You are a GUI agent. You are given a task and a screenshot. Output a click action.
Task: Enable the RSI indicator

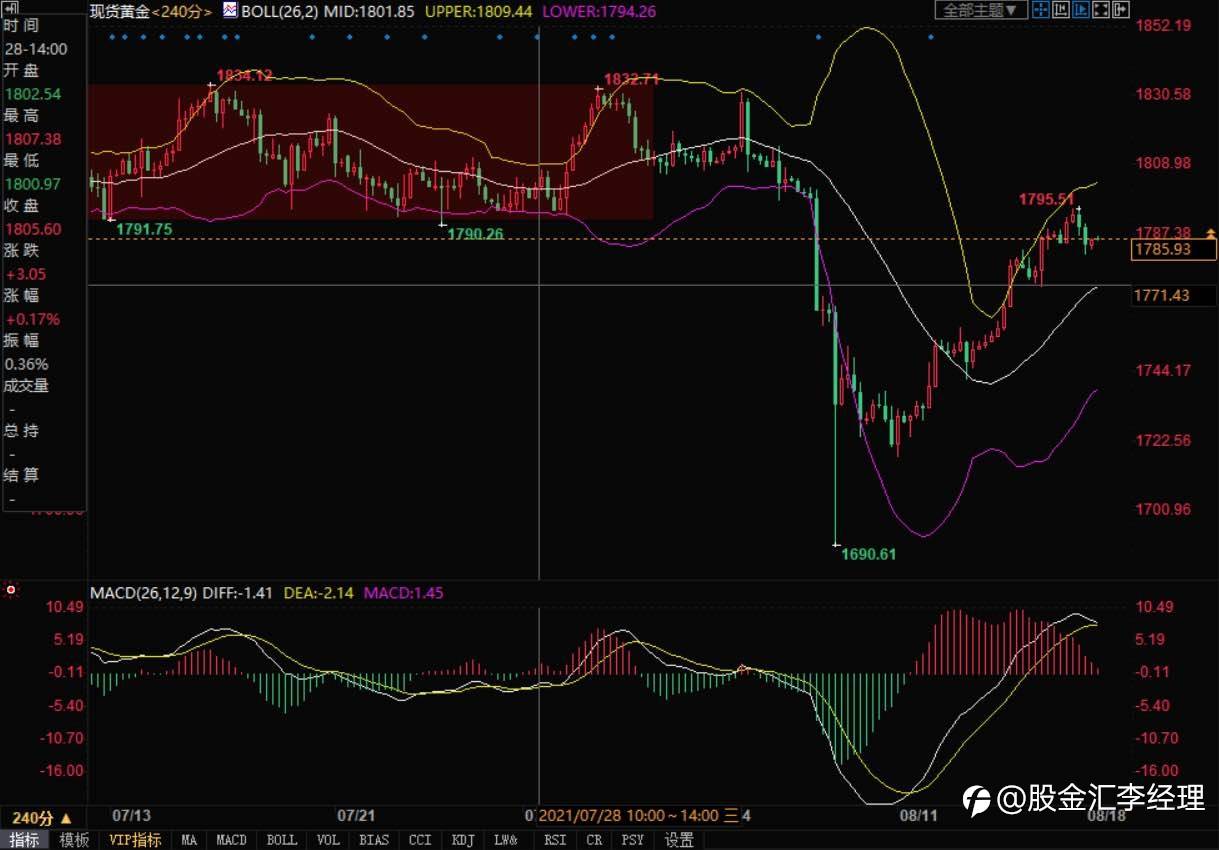click(554, 840)
